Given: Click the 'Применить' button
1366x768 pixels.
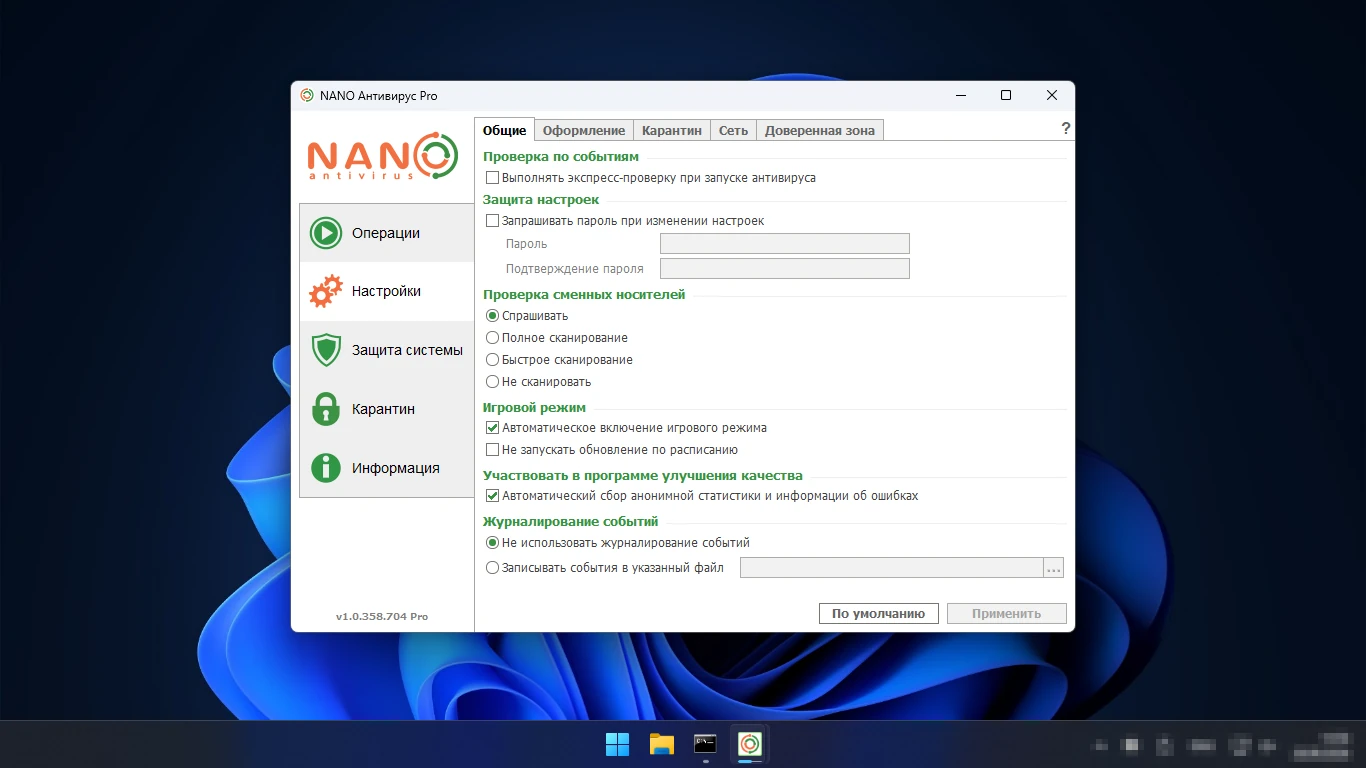Looking at the screenshot, I should tap(1007, 614).
